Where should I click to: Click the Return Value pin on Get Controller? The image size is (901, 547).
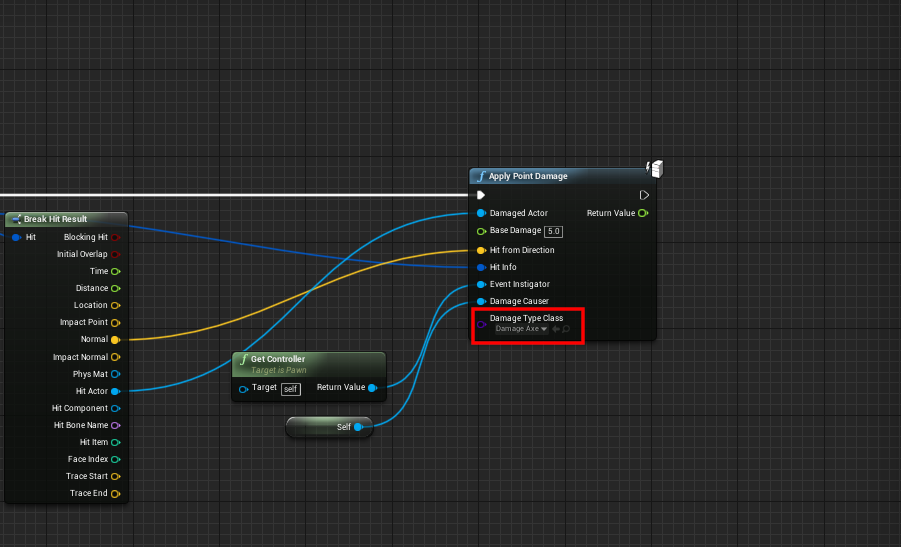[372, 388]
